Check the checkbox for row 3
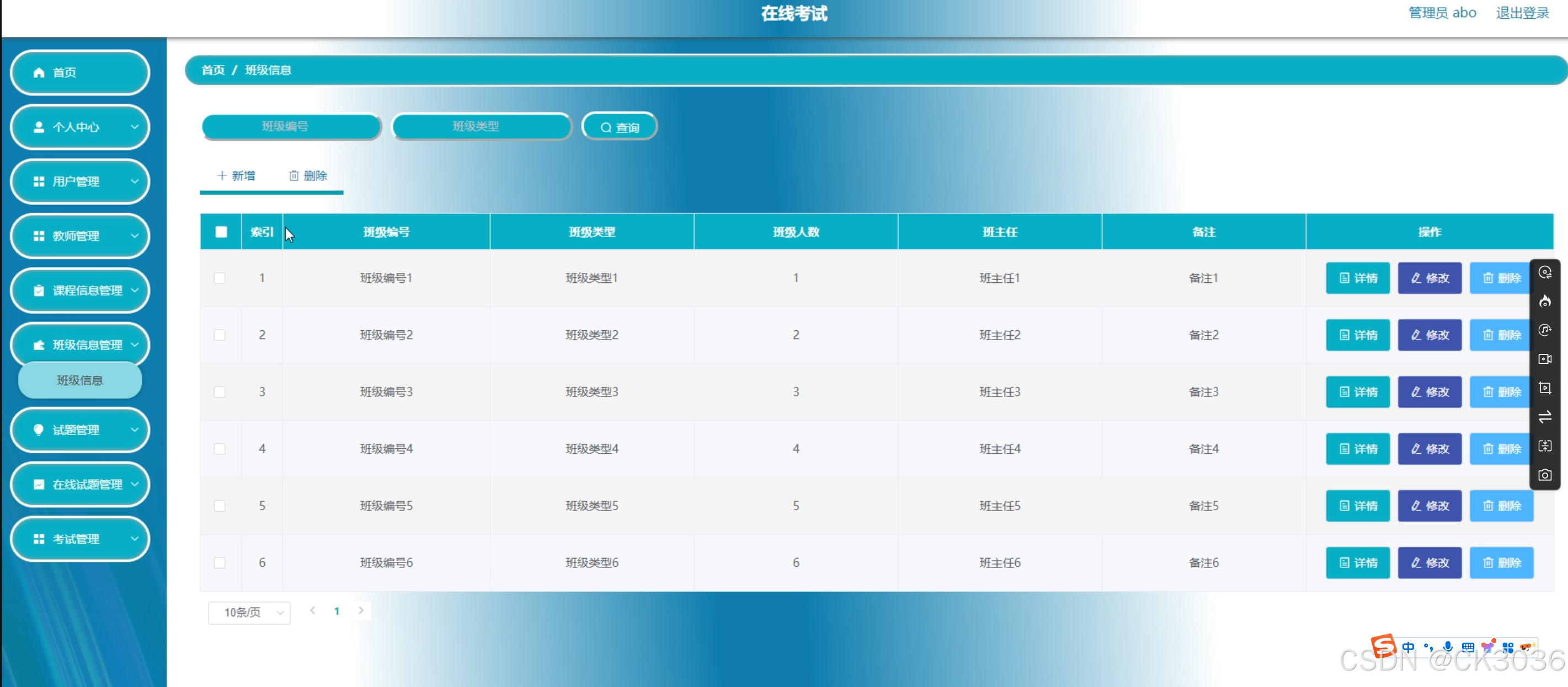The height and width of the screenshot is (687, 1568). (x=220, y=392)
